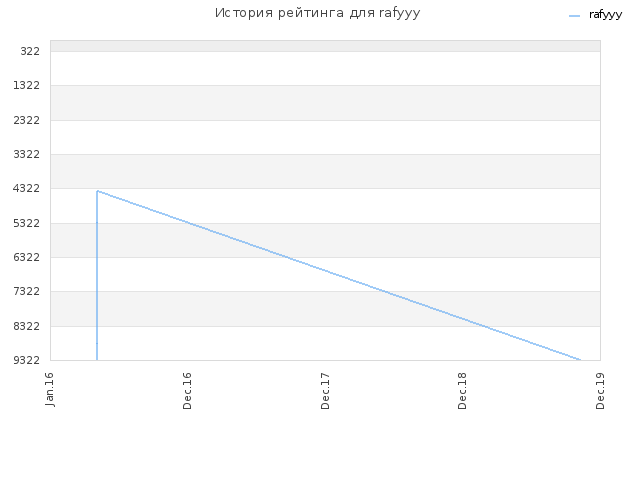This screenshot has width=640, height=480.
Task: Click the 7322 y-axis label
Action: (27, 291)
